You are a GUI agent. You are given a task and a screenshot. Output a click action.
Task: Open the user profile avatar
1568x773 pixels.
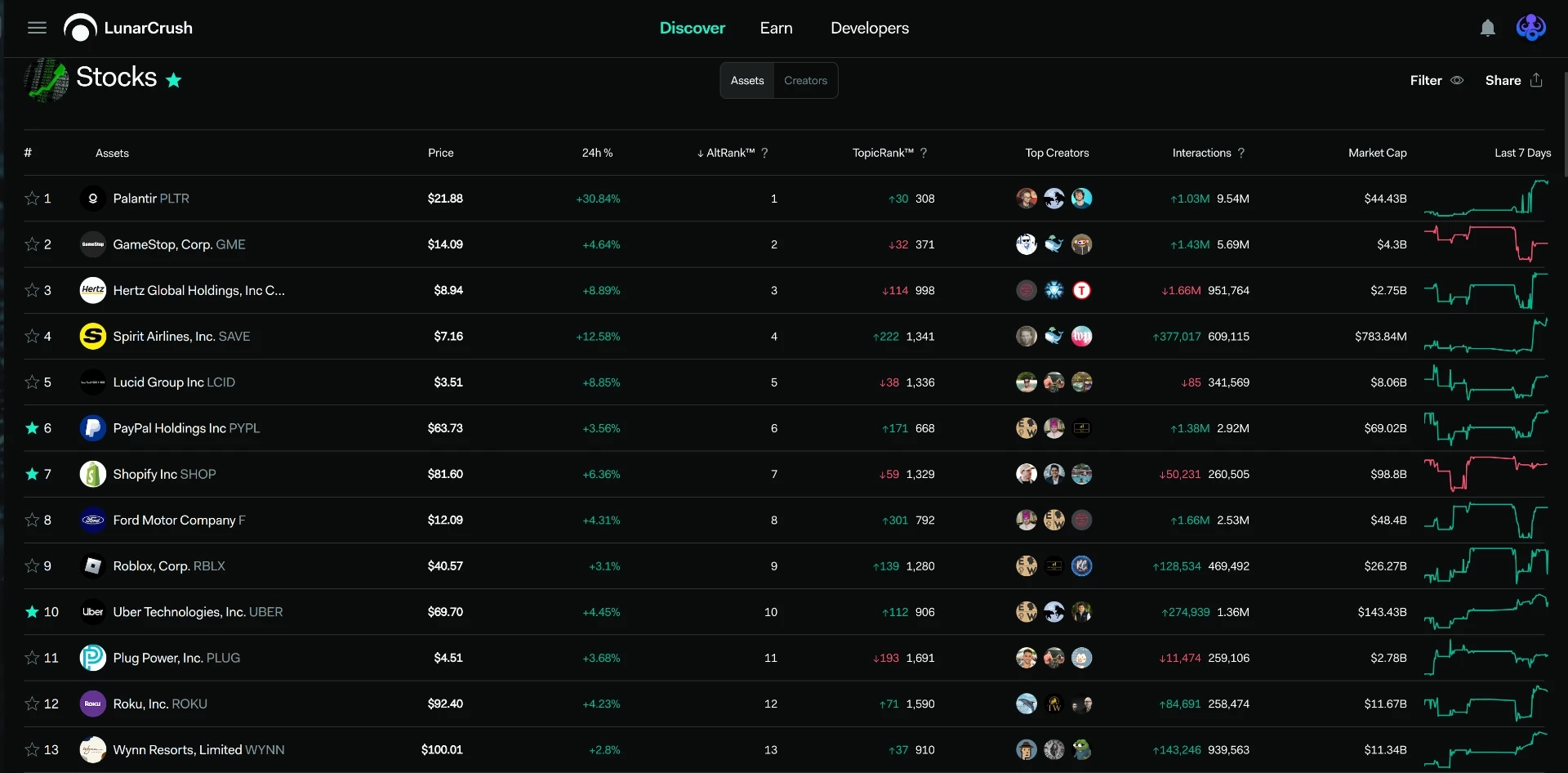click(1530, 28)
